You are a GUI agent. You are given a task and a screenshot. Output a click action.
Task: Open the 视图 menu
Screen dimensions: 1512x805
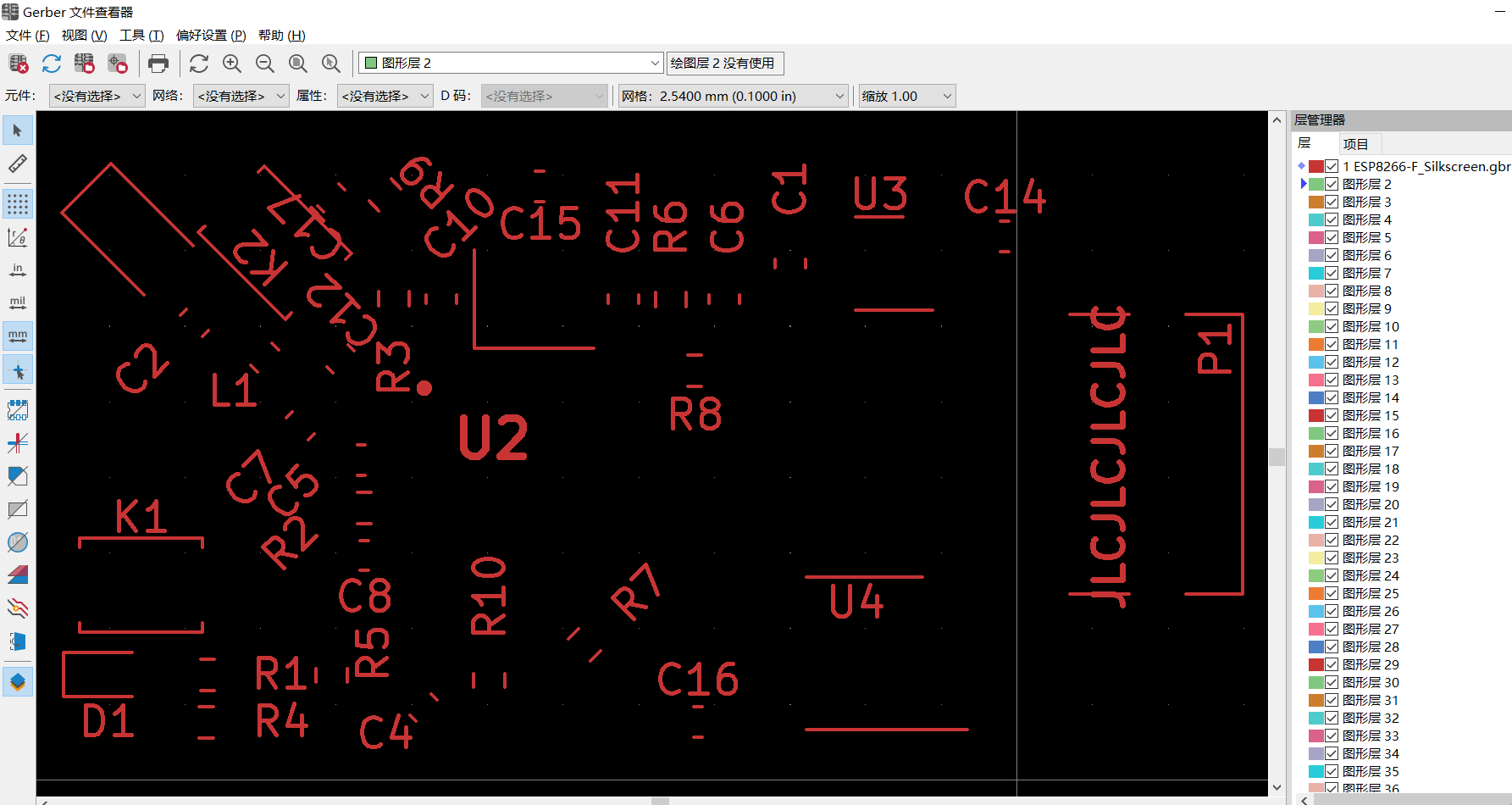click(x=83, y=35)
